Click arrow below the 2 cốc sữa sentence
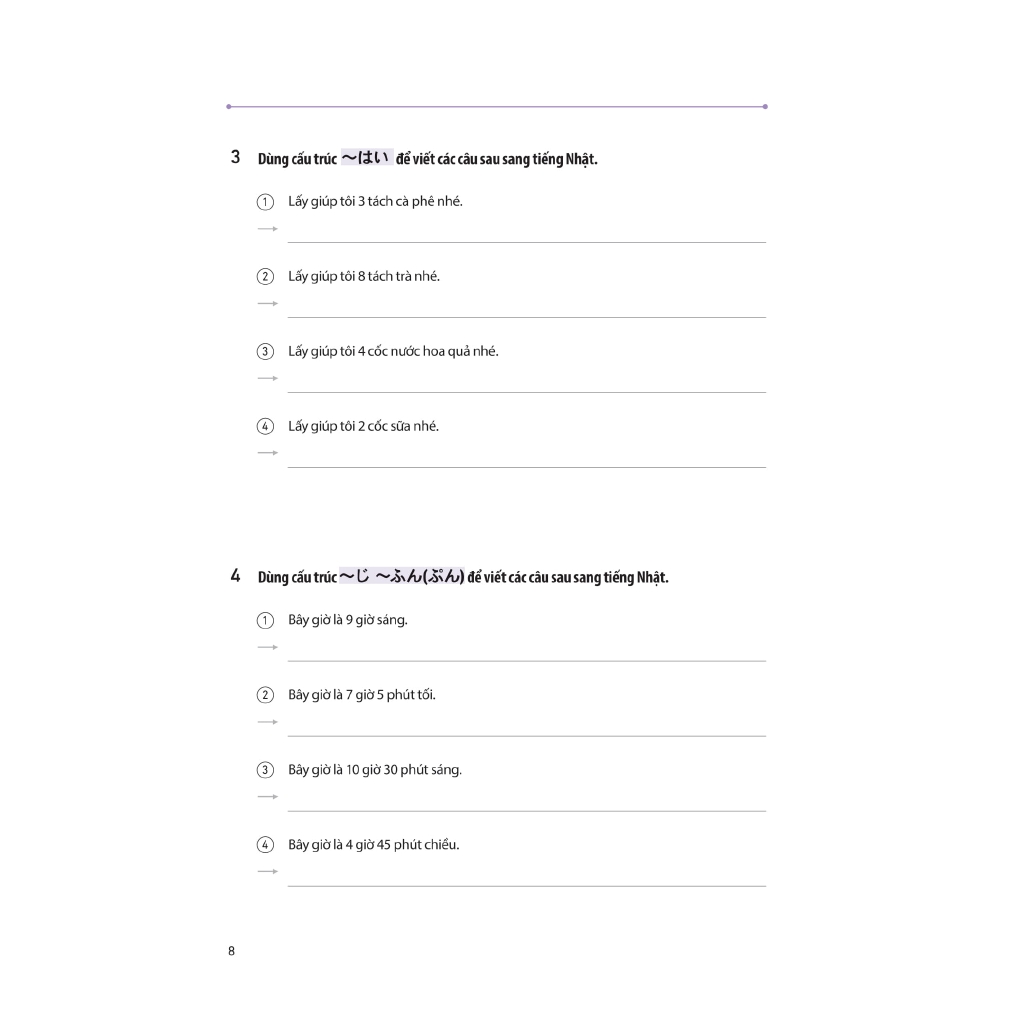Image resolution: width=1024 pixels, height=1024 pixels. coord(267,453)
